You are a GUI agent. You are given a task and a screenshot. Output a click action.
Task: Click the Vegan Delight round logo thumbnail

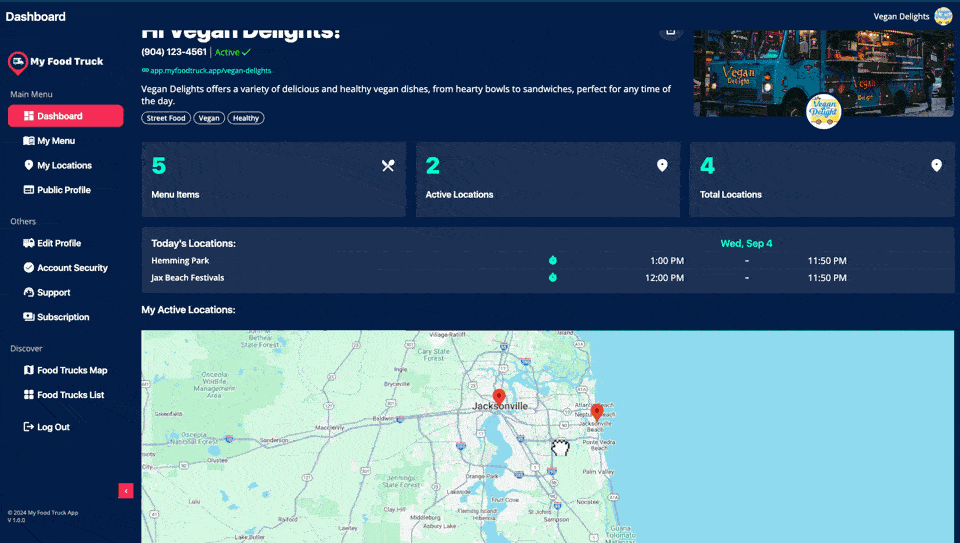[823, 110]
